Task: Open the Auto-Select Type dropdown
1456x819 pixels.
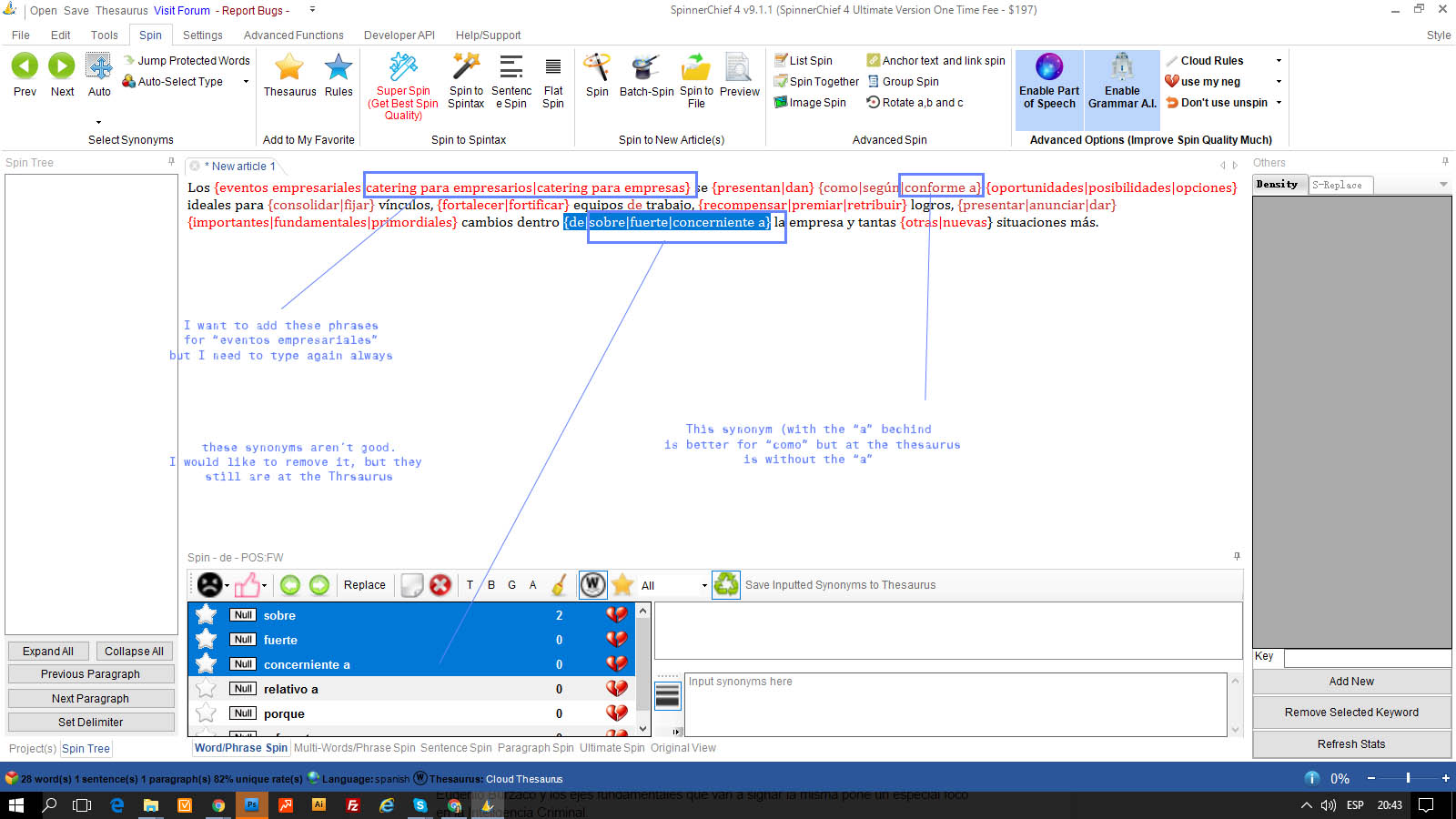Action: point(246,82)
